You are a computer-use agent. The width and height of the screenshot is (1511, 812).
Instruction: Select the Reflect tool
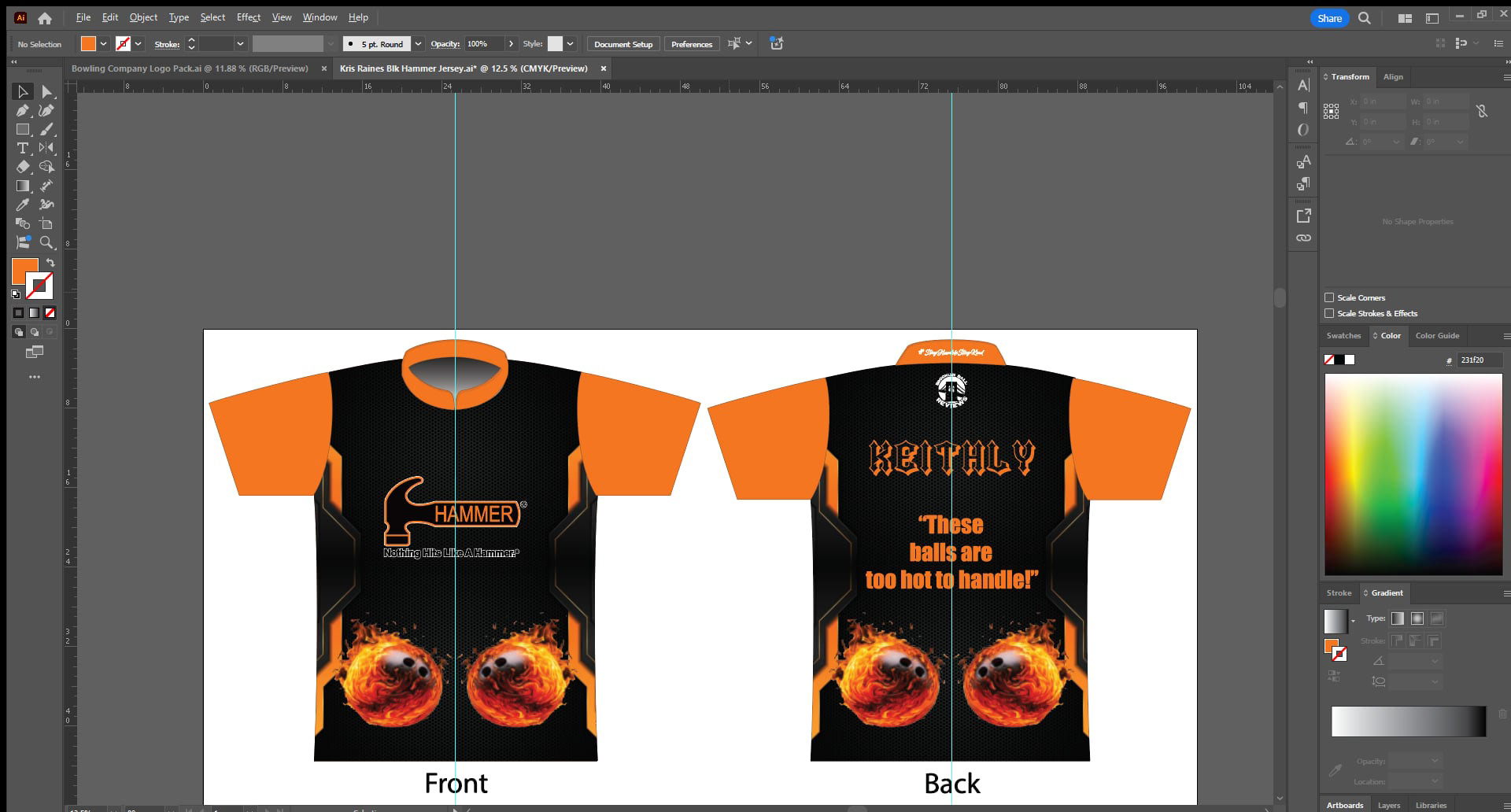tap(46, 148)
